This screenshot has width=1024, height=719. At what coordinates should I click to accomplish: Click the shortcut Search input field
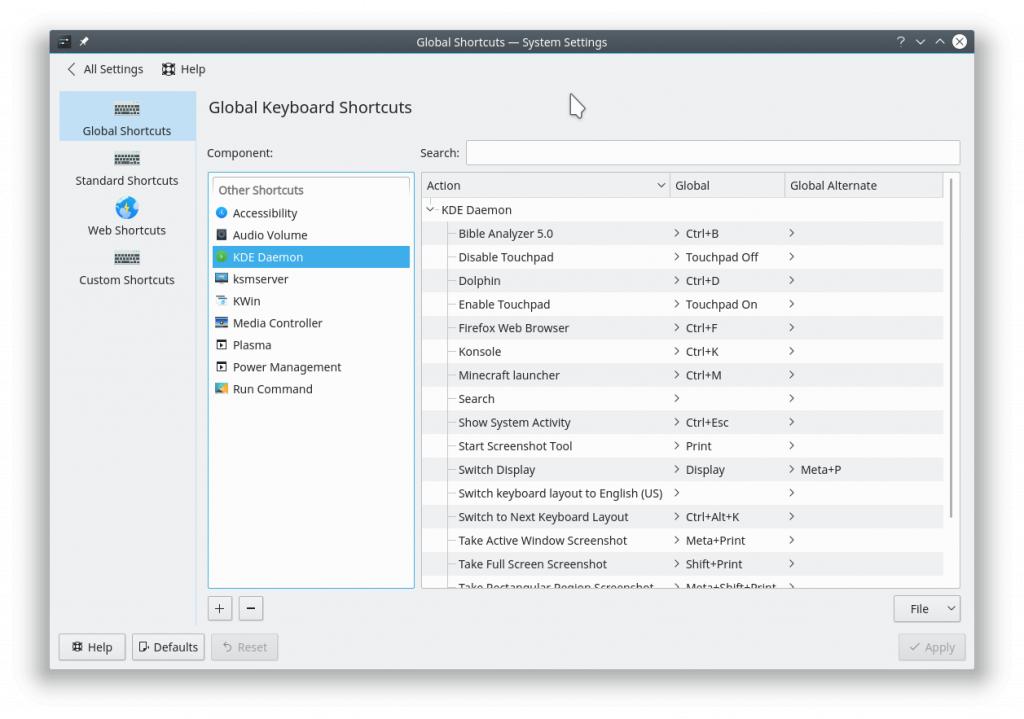(x=712, y=153)
